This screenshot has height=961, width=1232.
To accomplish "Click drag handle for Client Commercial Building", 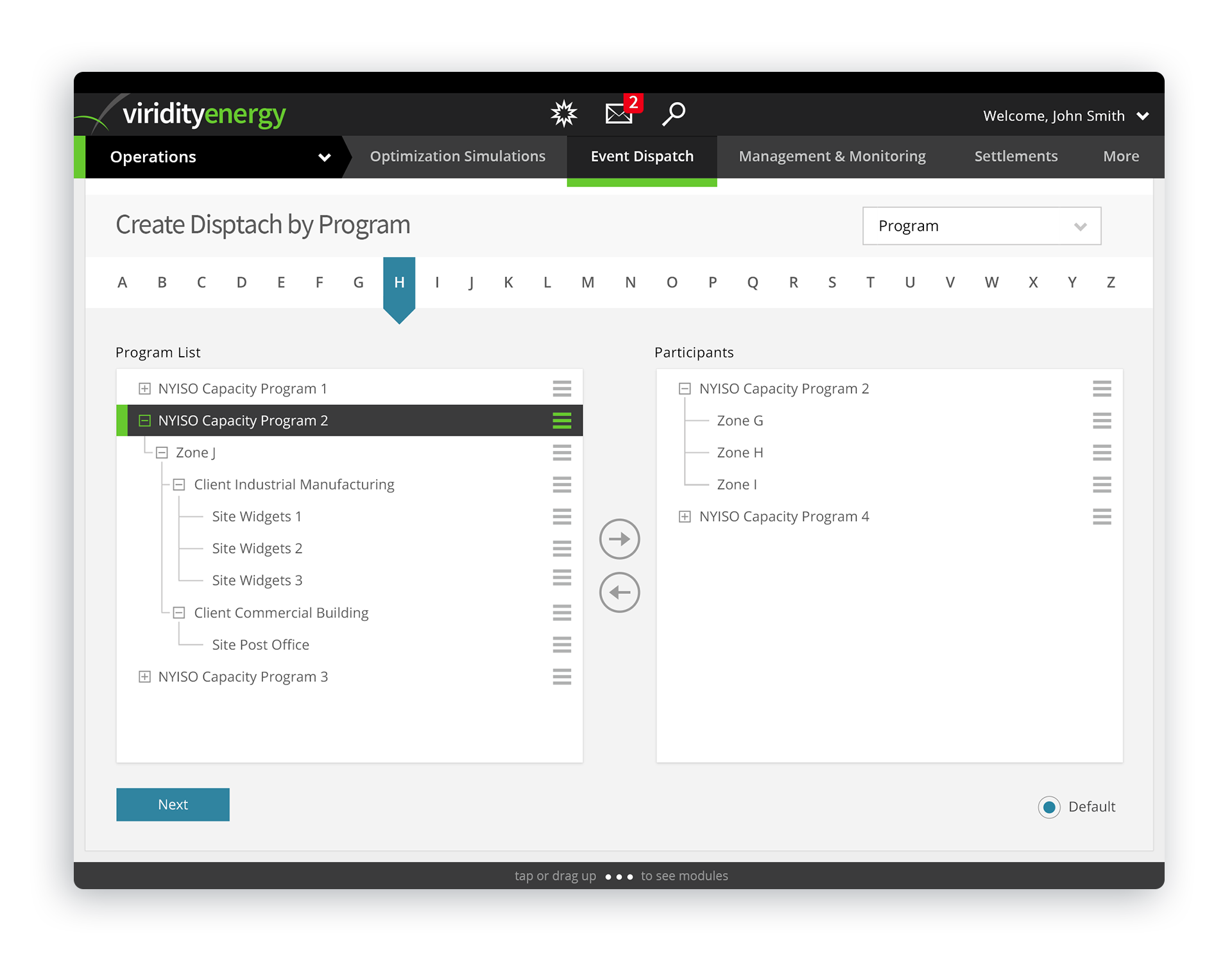I will [561, 613].
